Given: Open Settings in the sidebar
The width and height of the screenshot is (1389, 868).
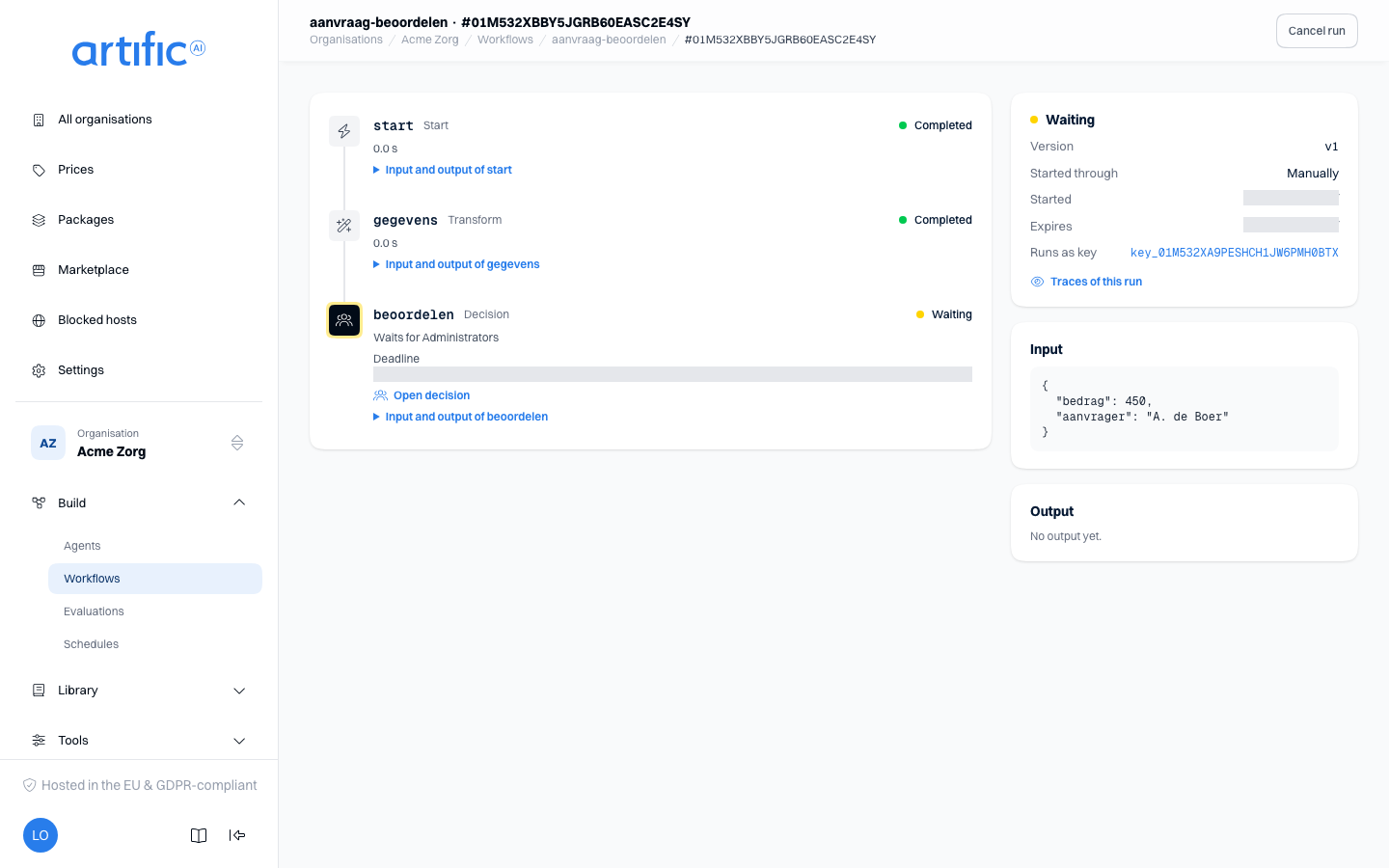Looking at the screenshot, I should pos(139,370).
